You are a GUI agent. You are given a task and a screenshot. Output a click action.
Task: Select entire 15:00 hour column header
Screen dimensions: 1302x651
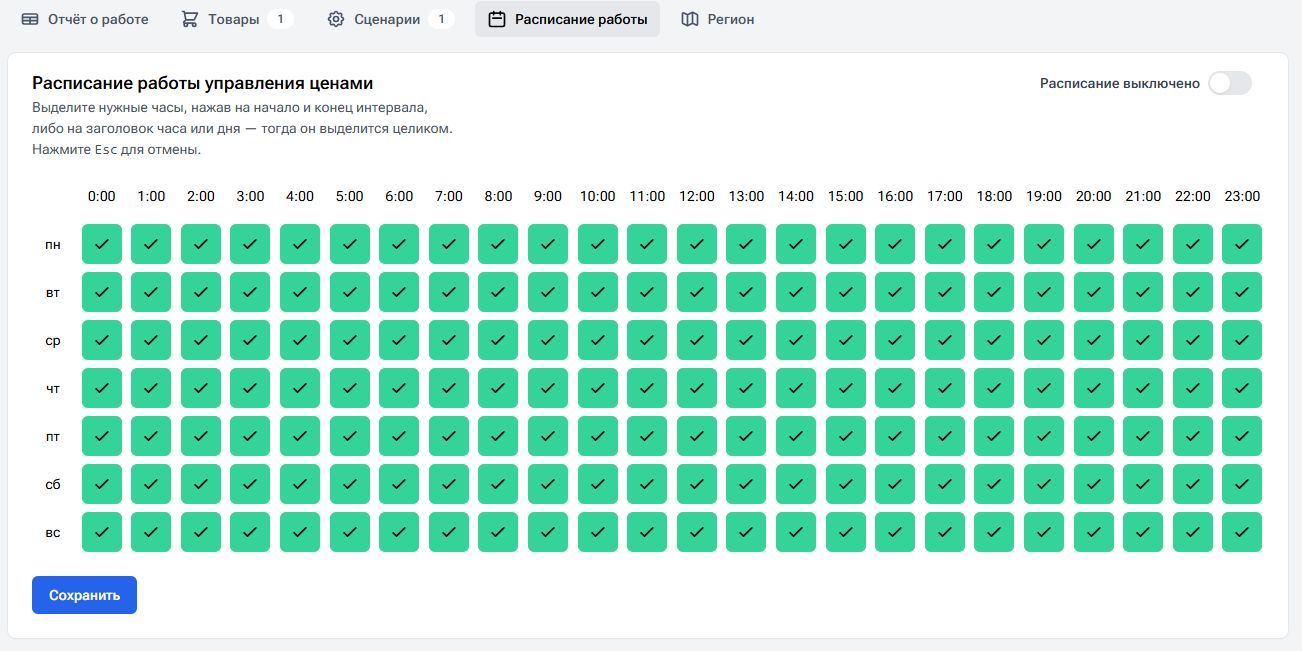point(845,196)
